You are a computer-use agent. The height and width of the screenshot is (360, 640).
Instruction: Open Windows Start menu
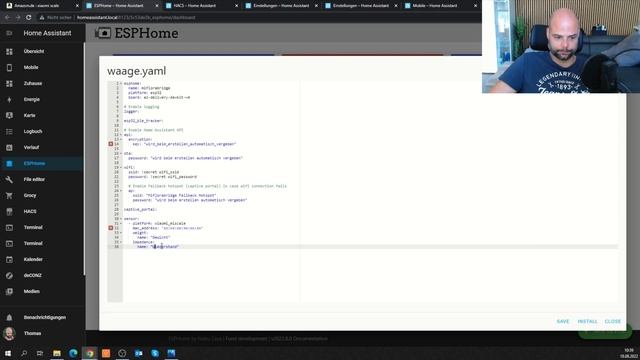(x=8, y=353)
